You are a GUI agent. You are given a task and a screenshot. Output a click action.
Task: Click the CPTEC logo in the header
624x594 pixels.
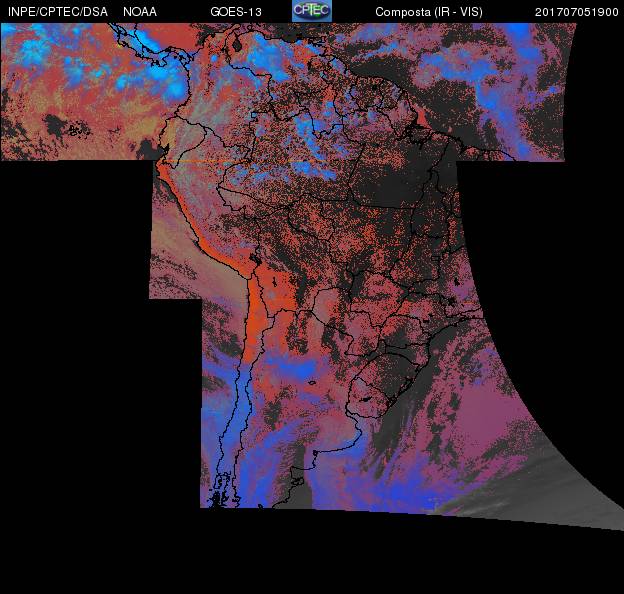click(312, 11)
